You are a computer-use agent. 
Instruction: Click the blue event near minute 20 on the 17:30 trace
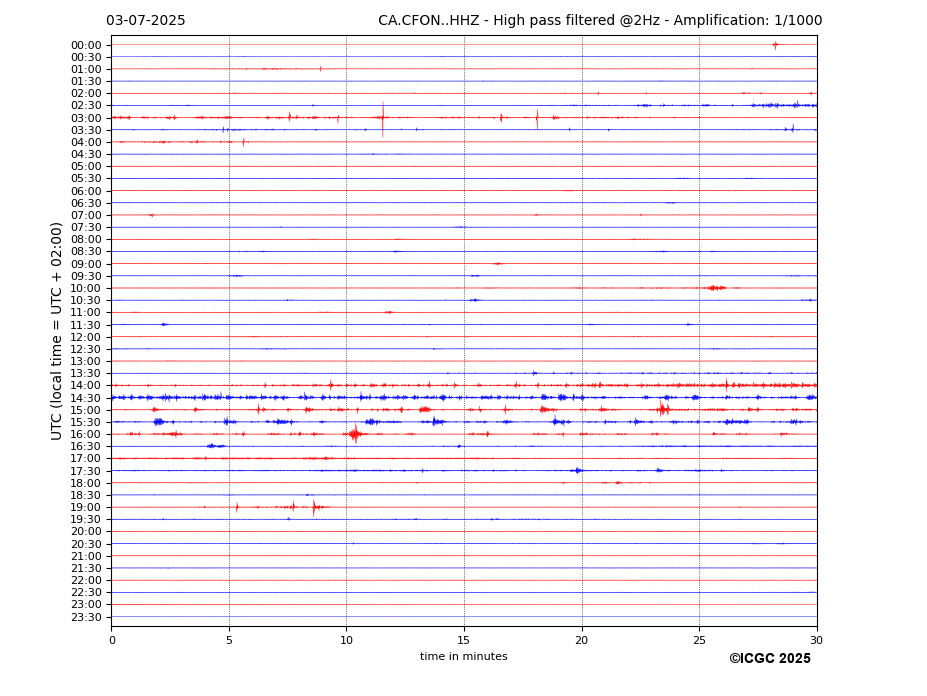(578, 471)
